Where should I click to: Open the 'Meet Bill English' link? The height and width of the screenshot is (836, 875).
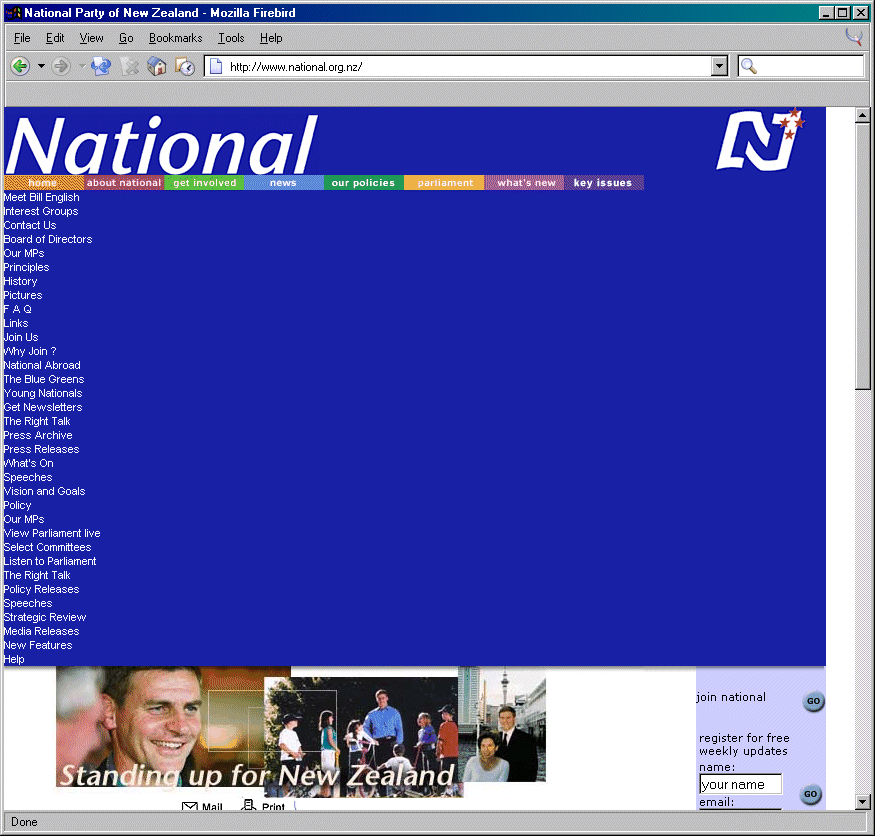point(41,197)
